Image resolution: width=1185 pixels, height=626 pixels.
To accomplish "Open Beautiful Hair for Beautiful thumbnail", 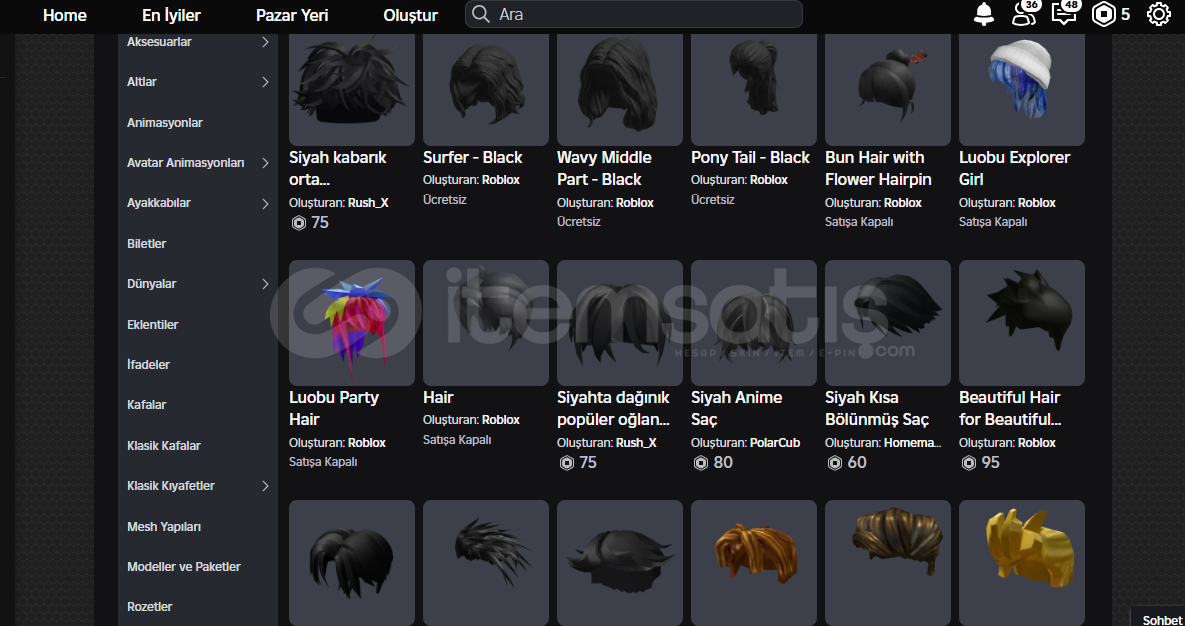I will pos(1022,323).
